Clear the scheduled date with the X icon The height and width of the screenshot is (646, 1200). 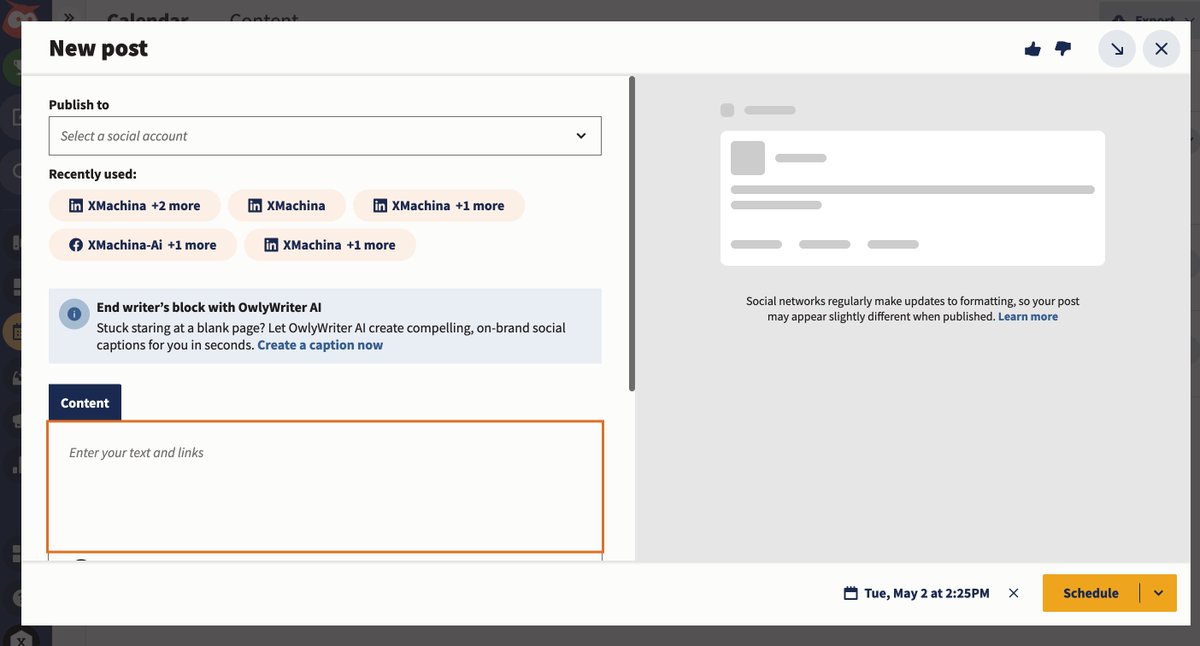coord(1012,592)
